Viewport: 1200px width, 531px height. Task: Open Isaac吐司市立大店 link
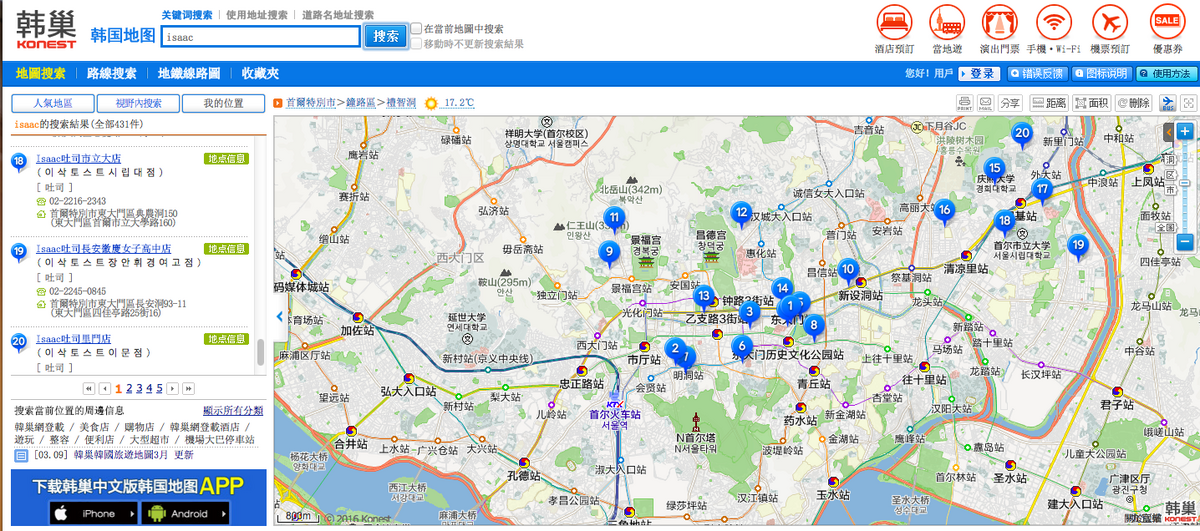pos(78,158)
